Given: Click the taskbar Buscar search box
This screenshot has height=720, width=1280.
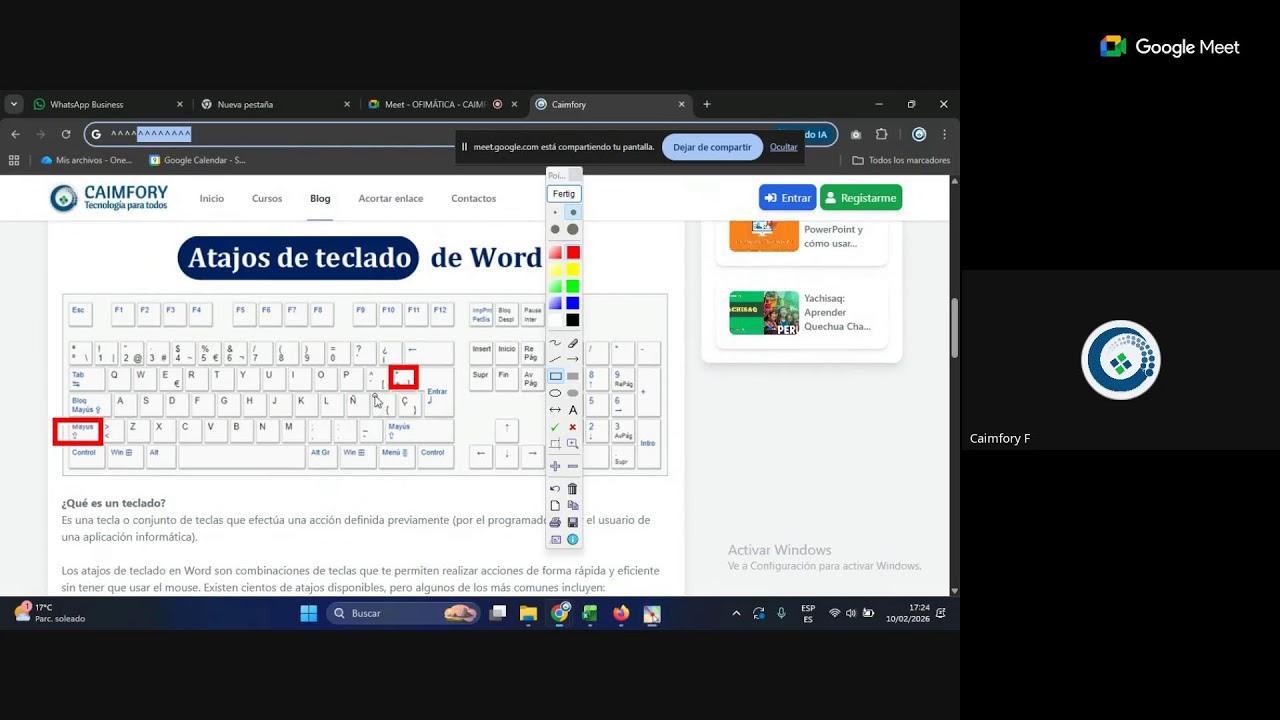Looking at the screenshot, I should point(403,613).
